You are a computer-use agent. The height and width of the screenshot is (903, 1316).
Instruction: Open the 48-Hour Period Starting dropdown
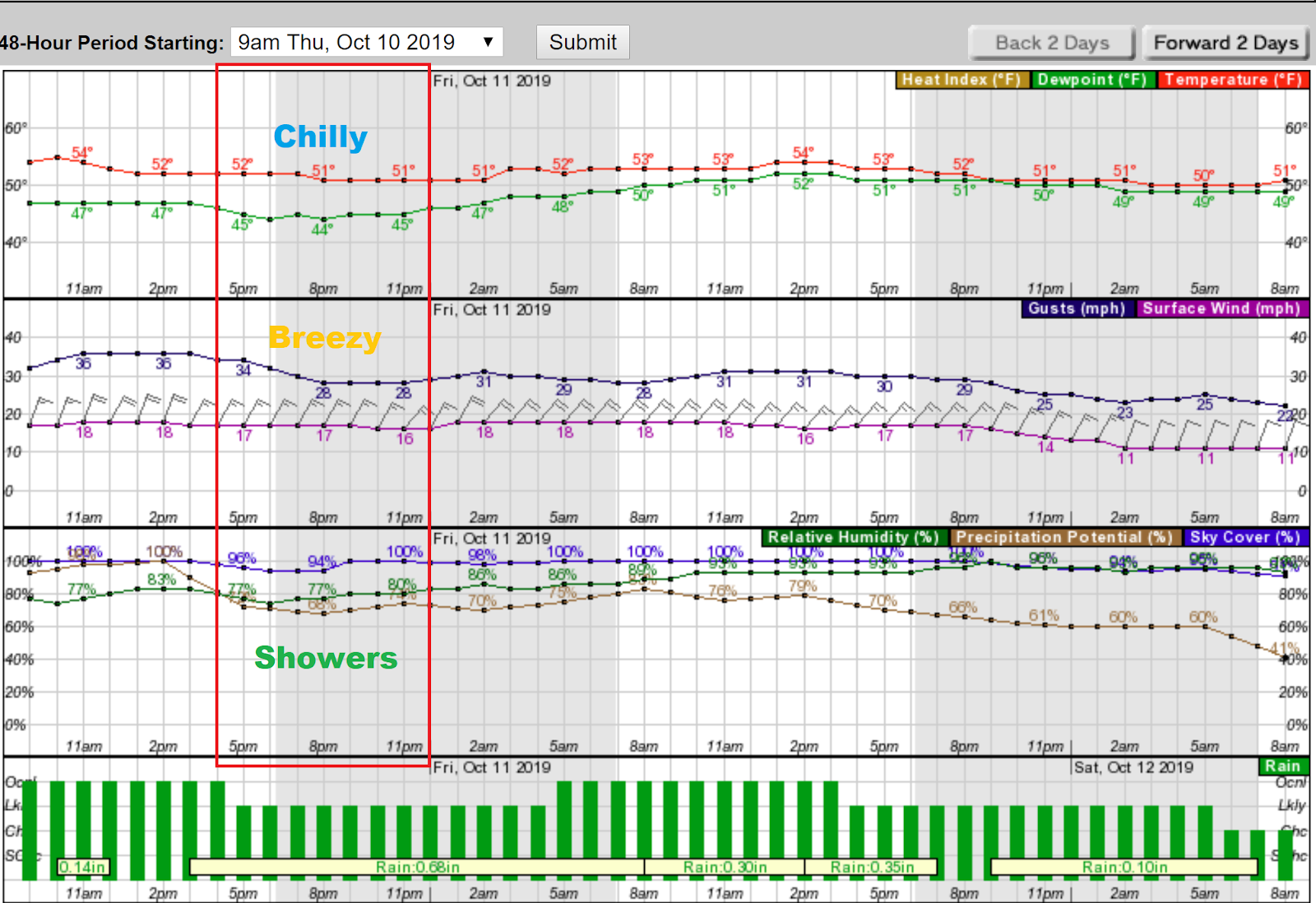(x=367, y=42)
